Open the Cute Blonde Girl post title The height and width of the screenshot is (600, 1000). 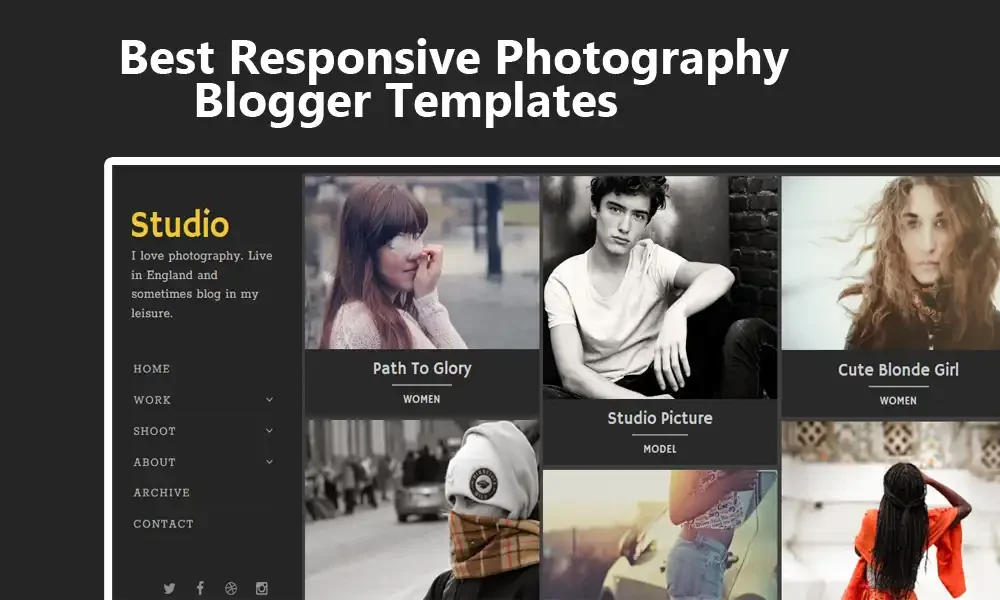(898, 370)
